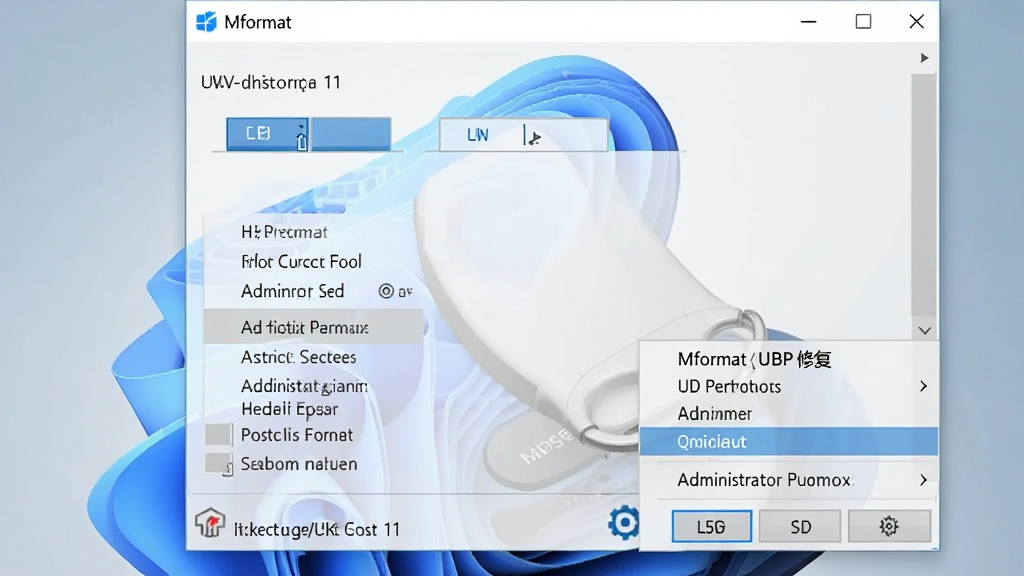Image resolution: width=1024 pixels, height=576 pixels.
Task: Click the Mformat app logo icon
Action: 206,22
